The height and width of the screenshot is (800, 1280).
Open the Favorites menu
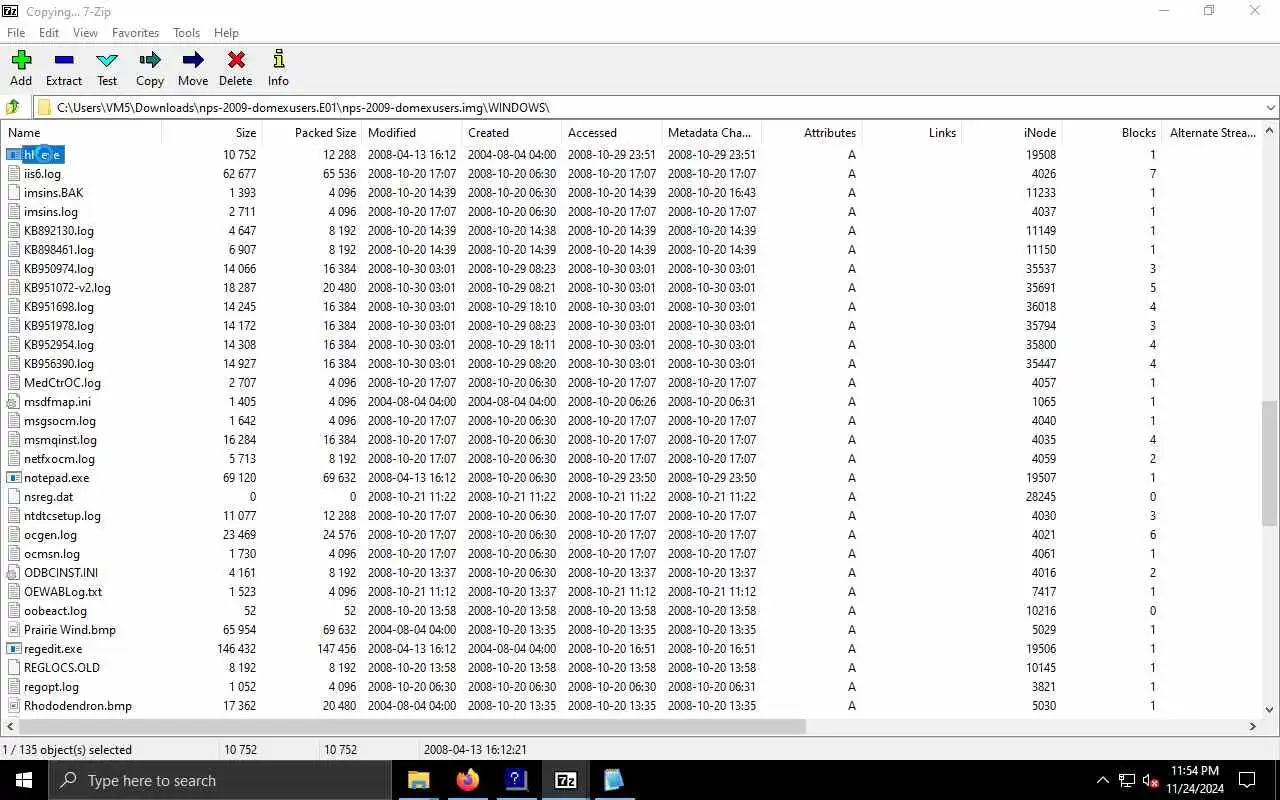coord(135,33)
